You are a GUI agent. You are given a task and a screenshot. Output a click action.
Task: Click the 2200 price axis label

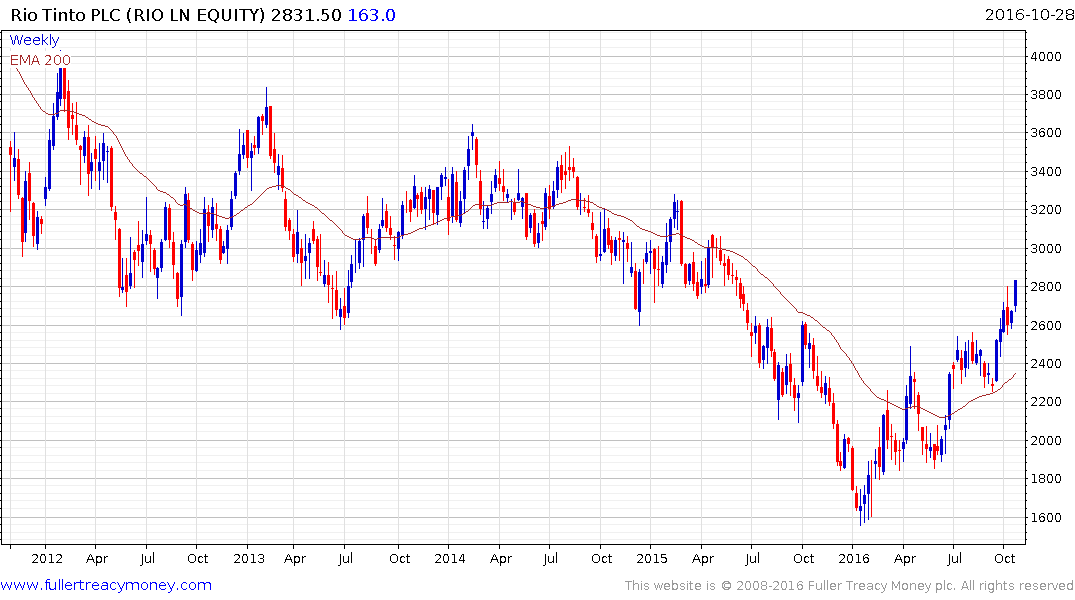[x=1046, y=403]
